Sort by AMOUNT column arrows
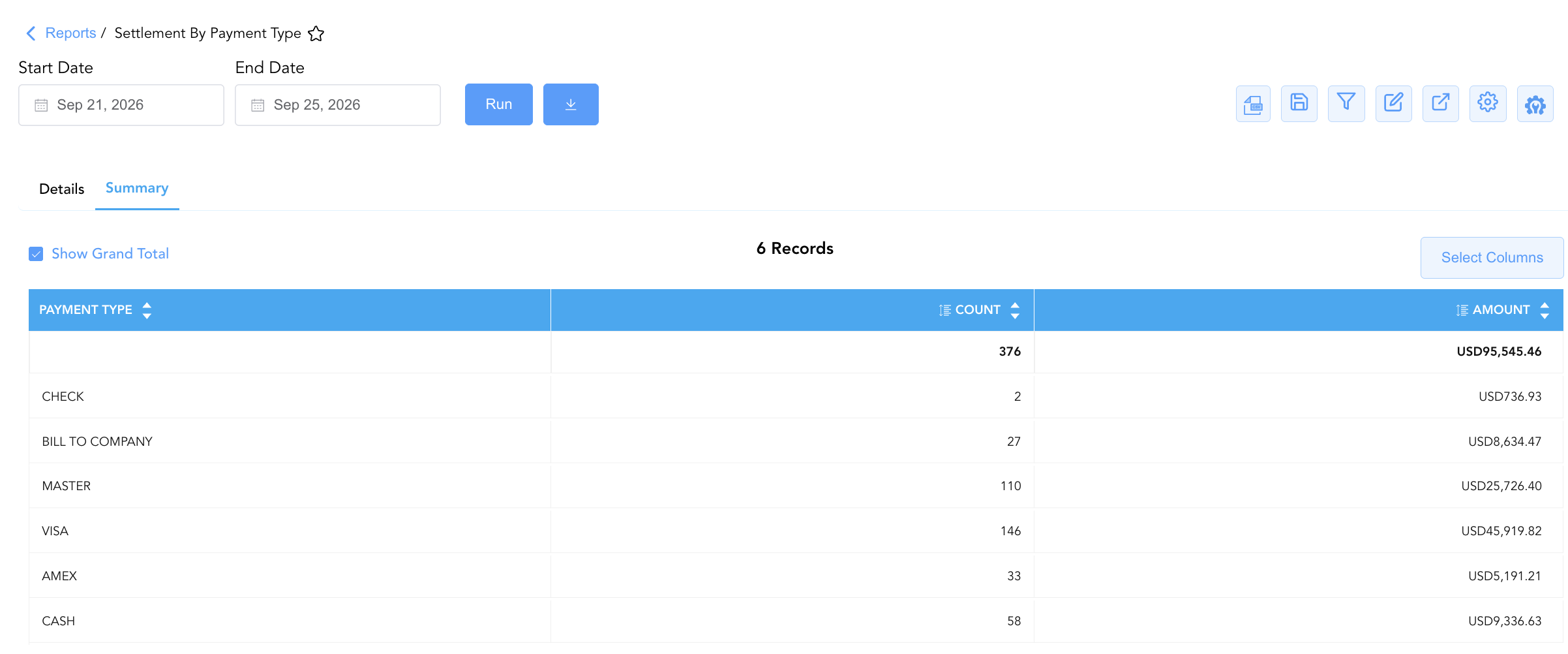This screenshot has height=654, width=1568. pyautogui.click(x=1545, y=310)
